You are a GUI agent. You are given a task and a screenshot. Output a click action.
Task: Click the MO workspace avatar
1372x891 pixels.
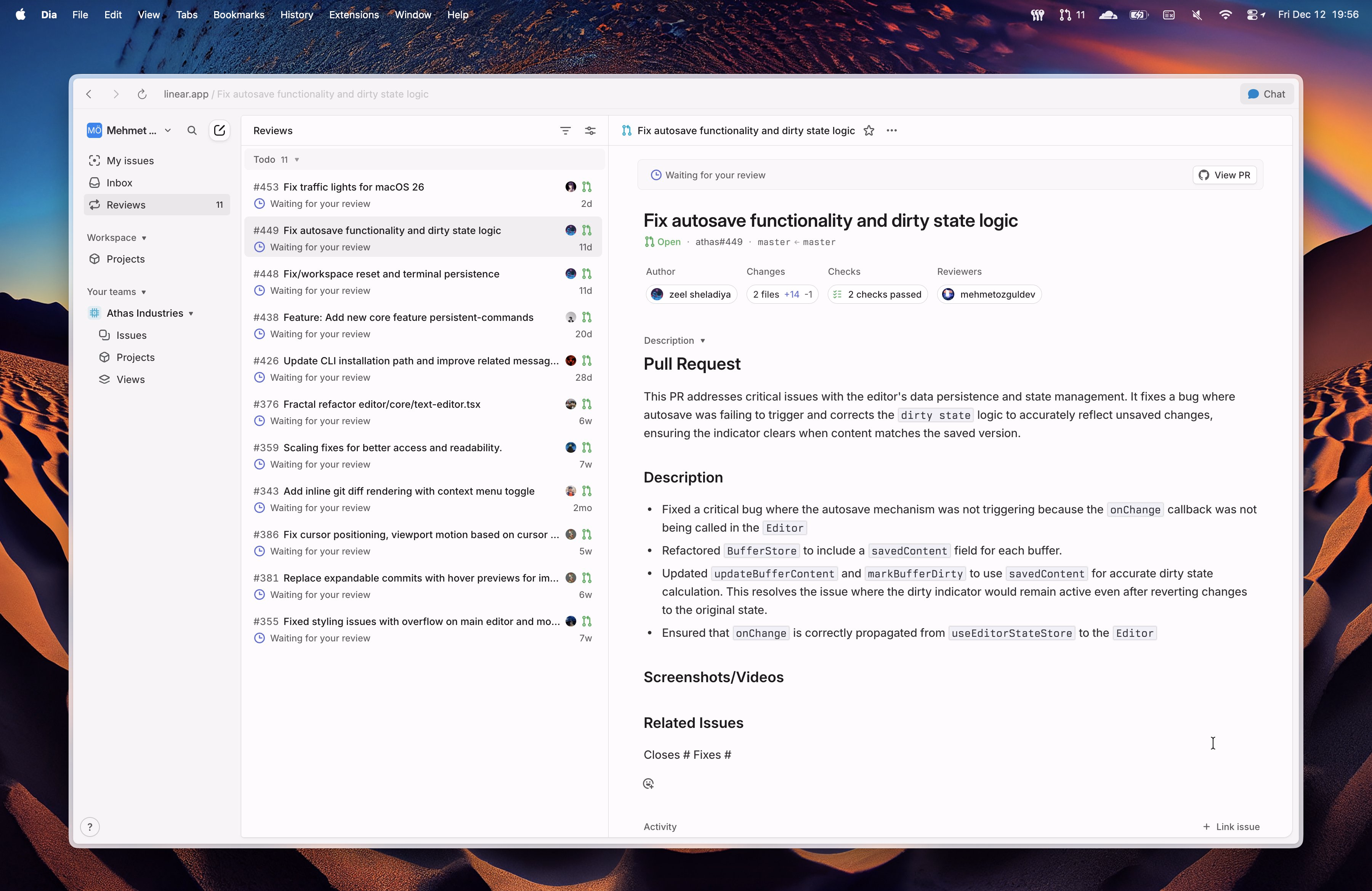[x=95, y=131]
